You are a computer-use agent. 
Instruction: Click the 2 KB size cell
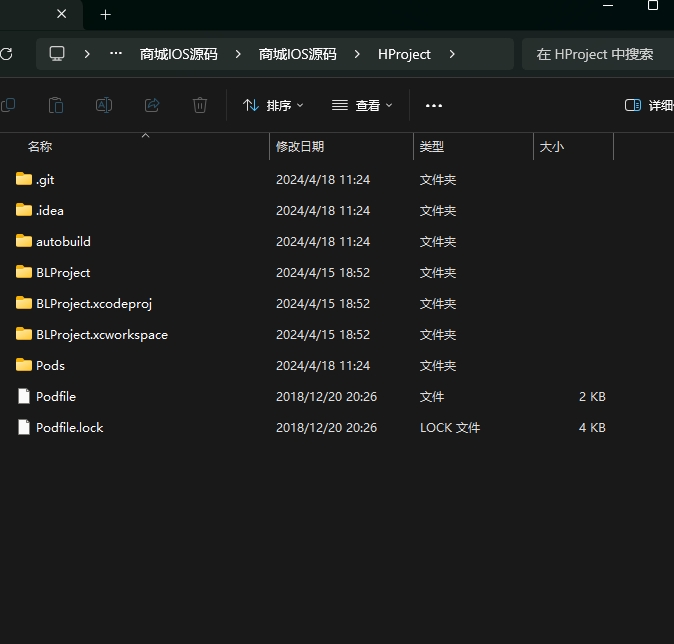[x=592, y=396]
